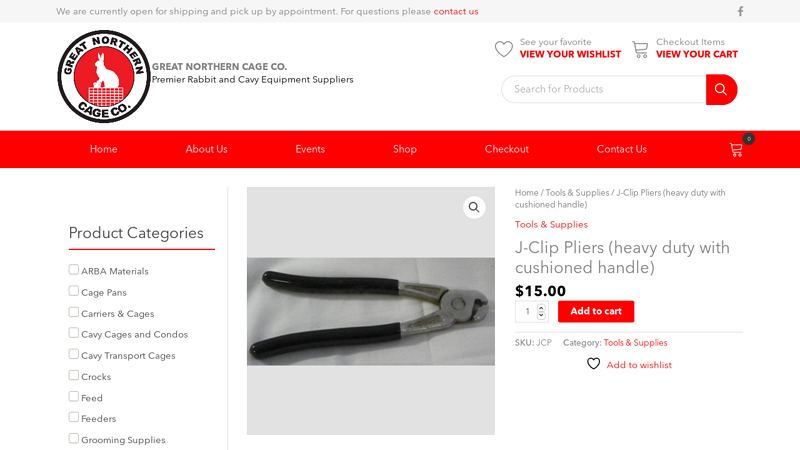Open the cart icon in red navigation bar
The width and height of the screenshot is (800, 450).
click(x=736, y=149)
